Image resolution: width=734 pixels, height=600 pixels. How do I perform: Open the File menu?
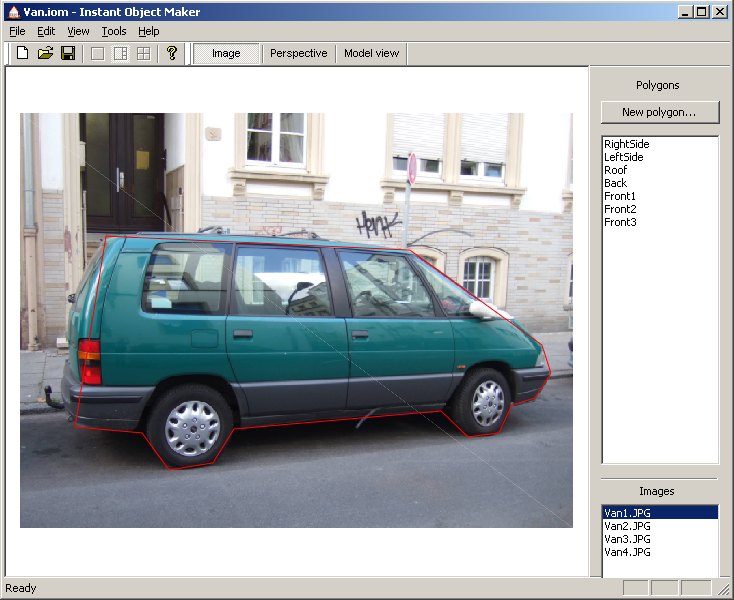click(x=17, y=31)
